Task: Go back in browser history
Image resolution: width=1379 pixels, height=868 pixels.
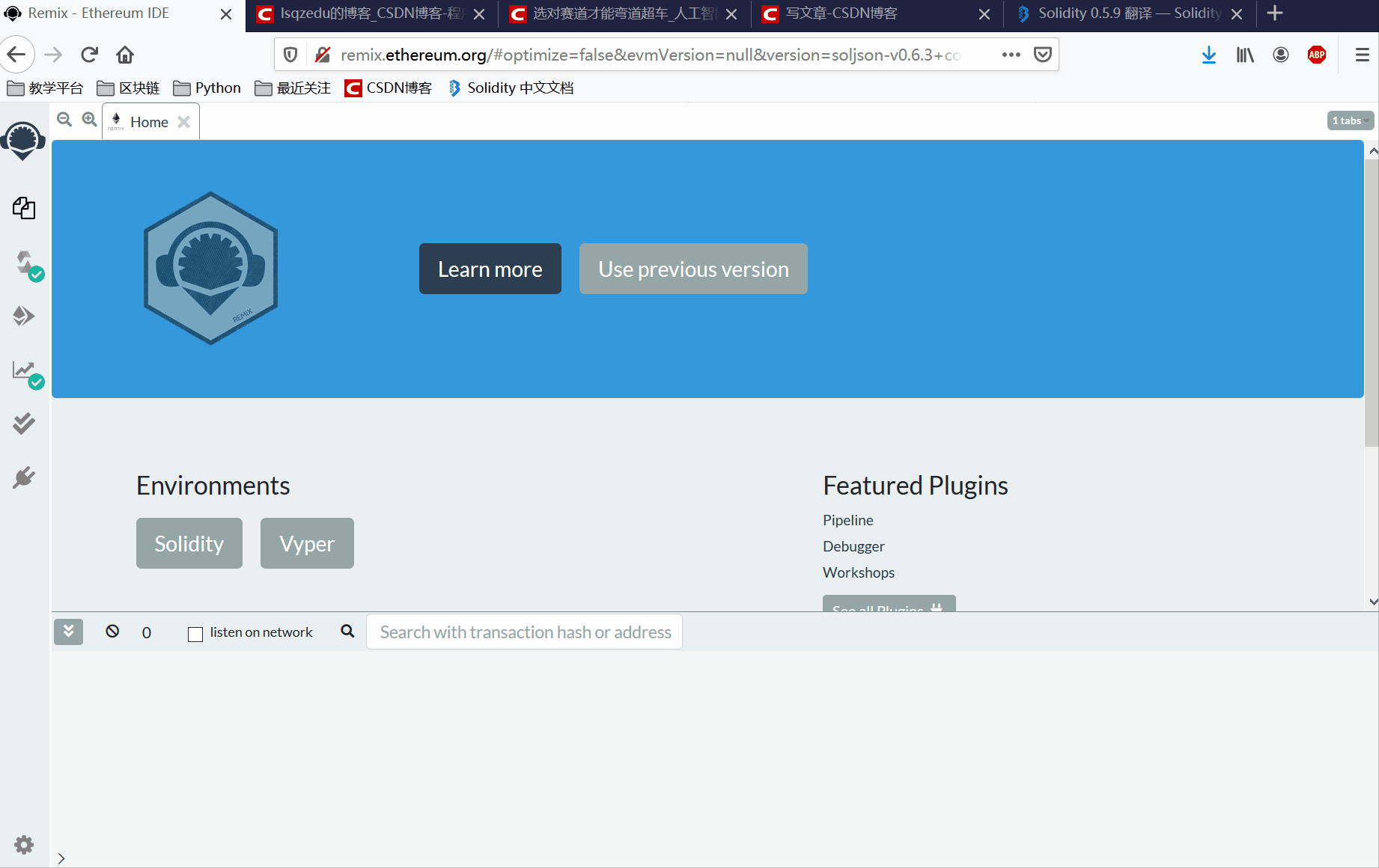Action: 16,55
